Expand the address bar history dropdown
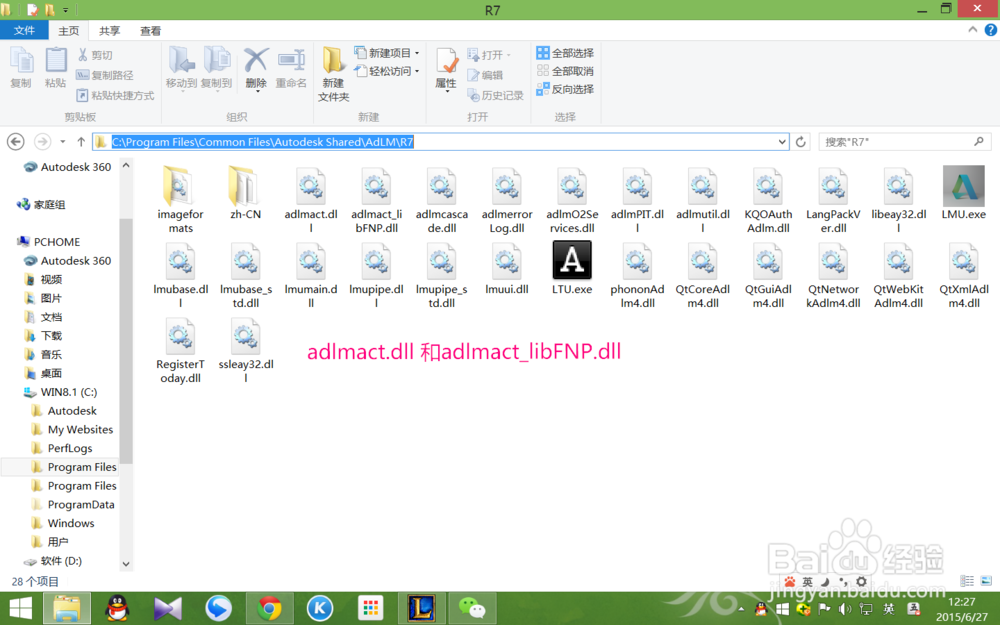 [783, 142]
